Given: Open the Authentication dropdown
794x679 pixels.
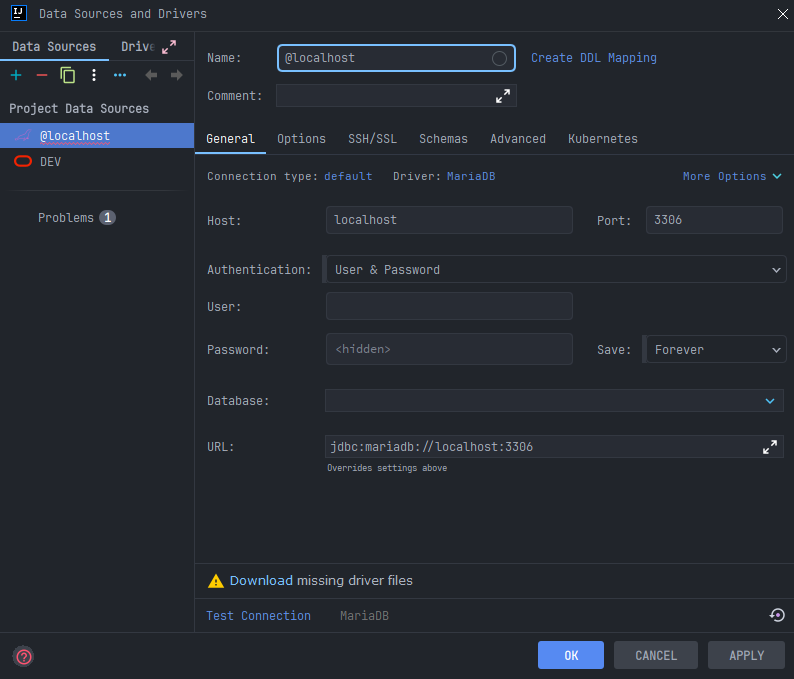Looking at the screenshot, I should tap(555, 269).
